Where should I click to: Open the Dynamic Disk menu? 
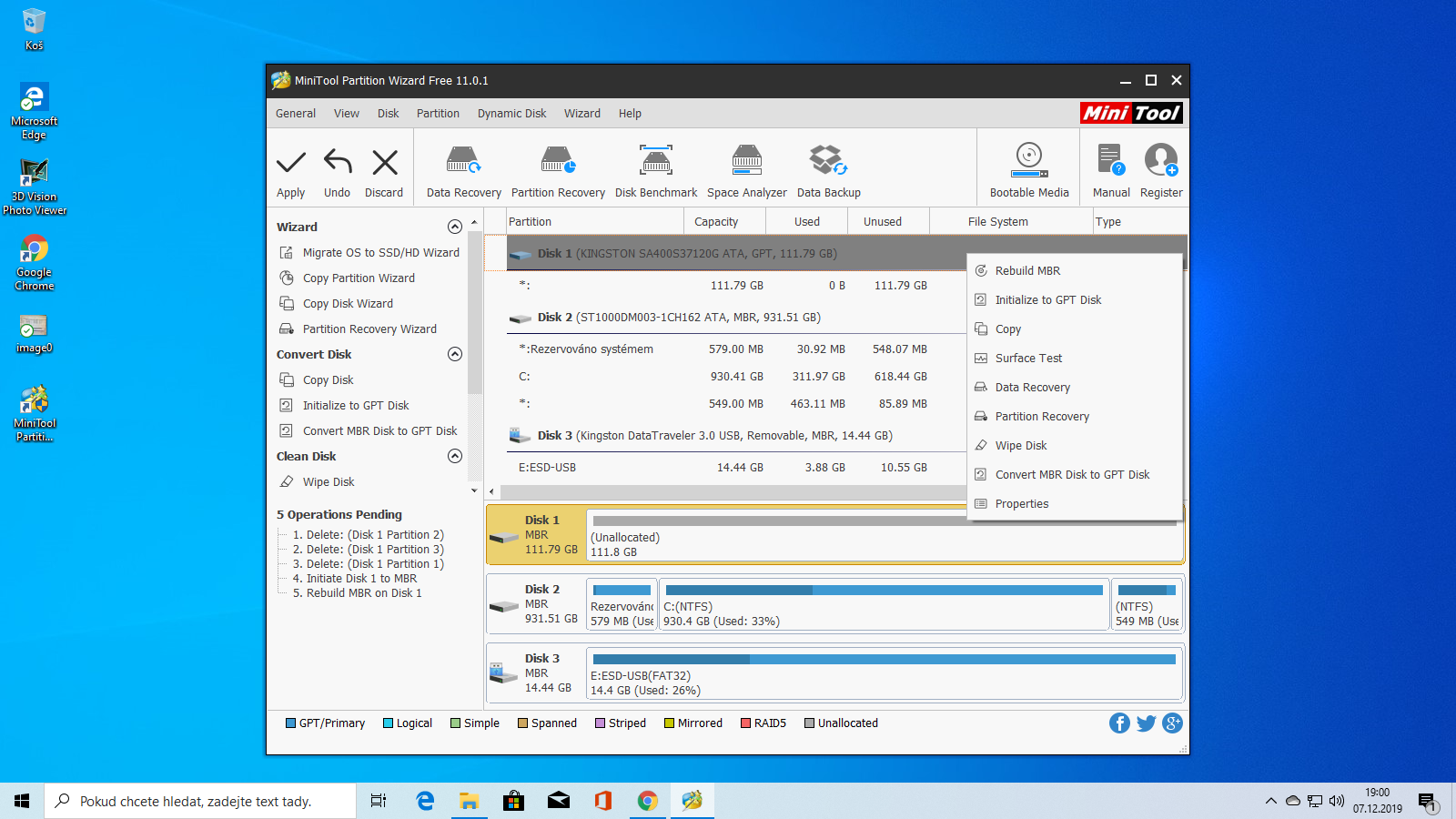click(x=511, y=114)
